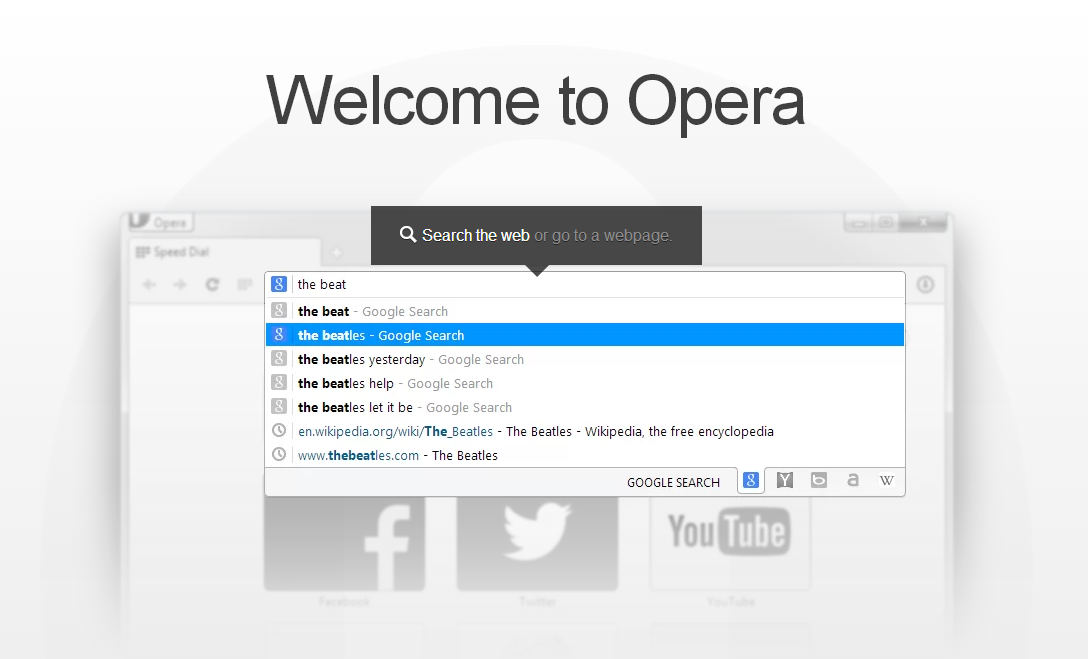Click the 'Welcome to Opera' heading
This screenshot has height=659, width=1088.
(x=535, y=103)
